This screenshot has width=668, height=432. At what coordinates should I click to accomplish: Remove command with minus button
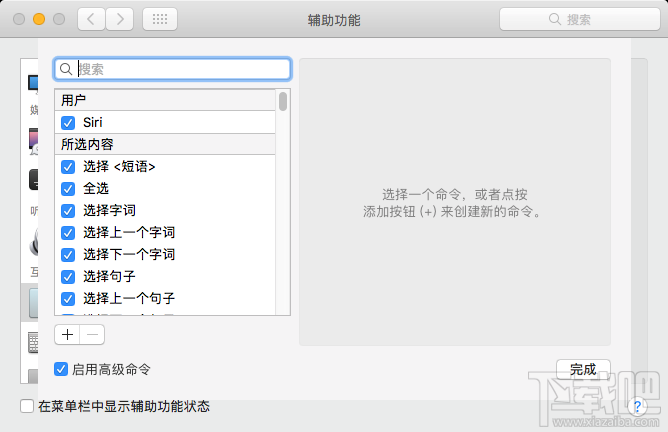tap(92, 334)
